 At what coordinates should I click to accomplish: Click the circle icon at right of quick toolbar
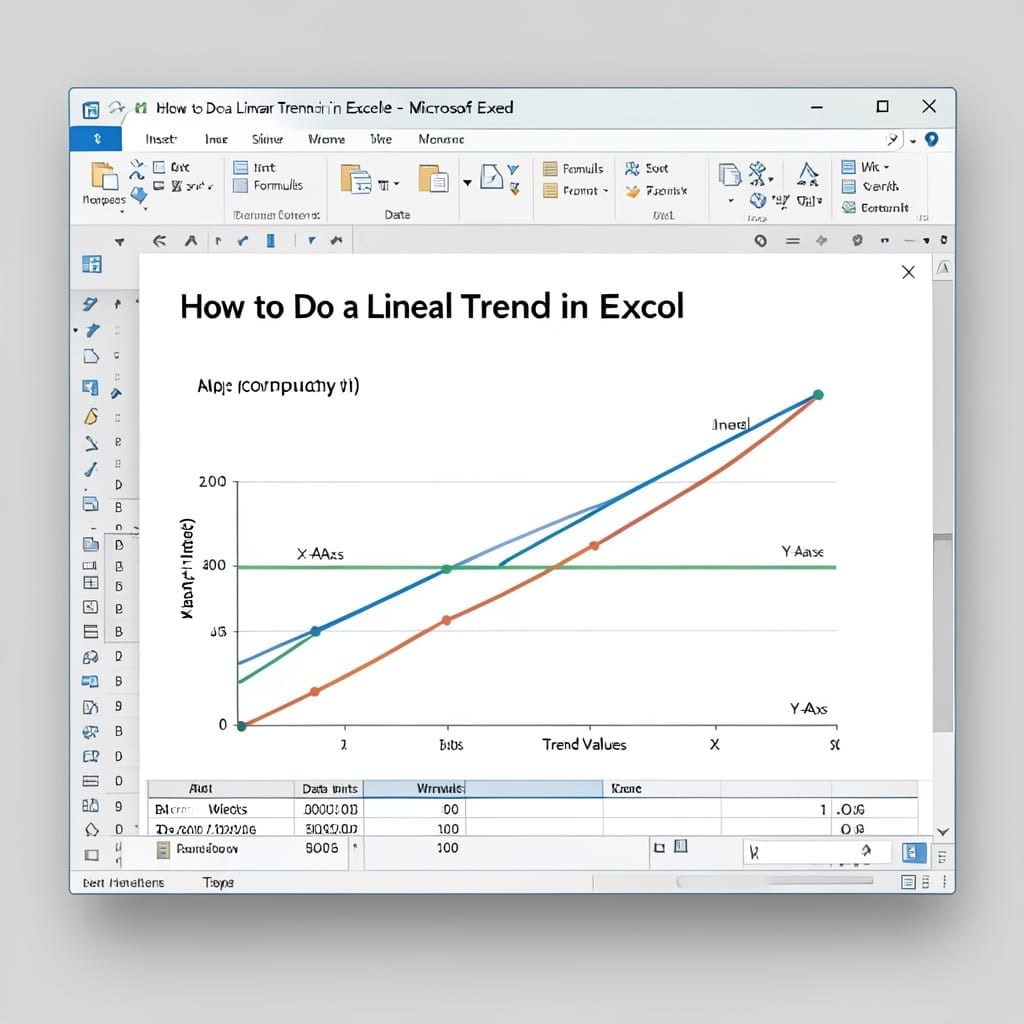(760, 241)
